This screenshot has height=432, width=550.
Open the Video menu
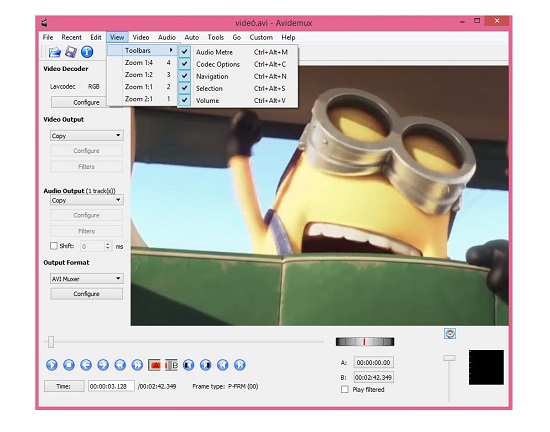pyautogui.click(x=141, y=37)
